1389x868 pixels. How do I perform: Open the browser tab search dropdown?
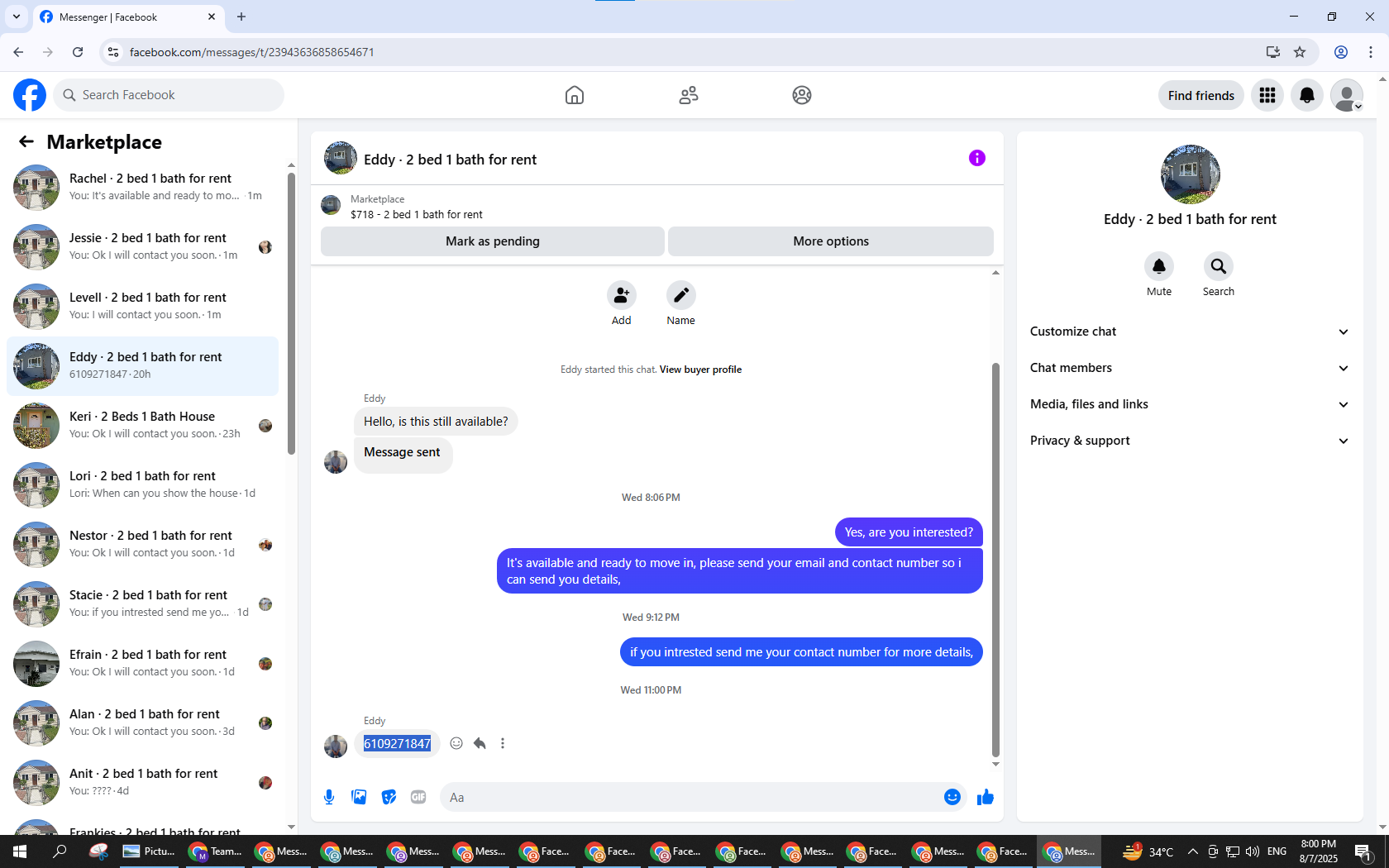[x=17, y=17]
